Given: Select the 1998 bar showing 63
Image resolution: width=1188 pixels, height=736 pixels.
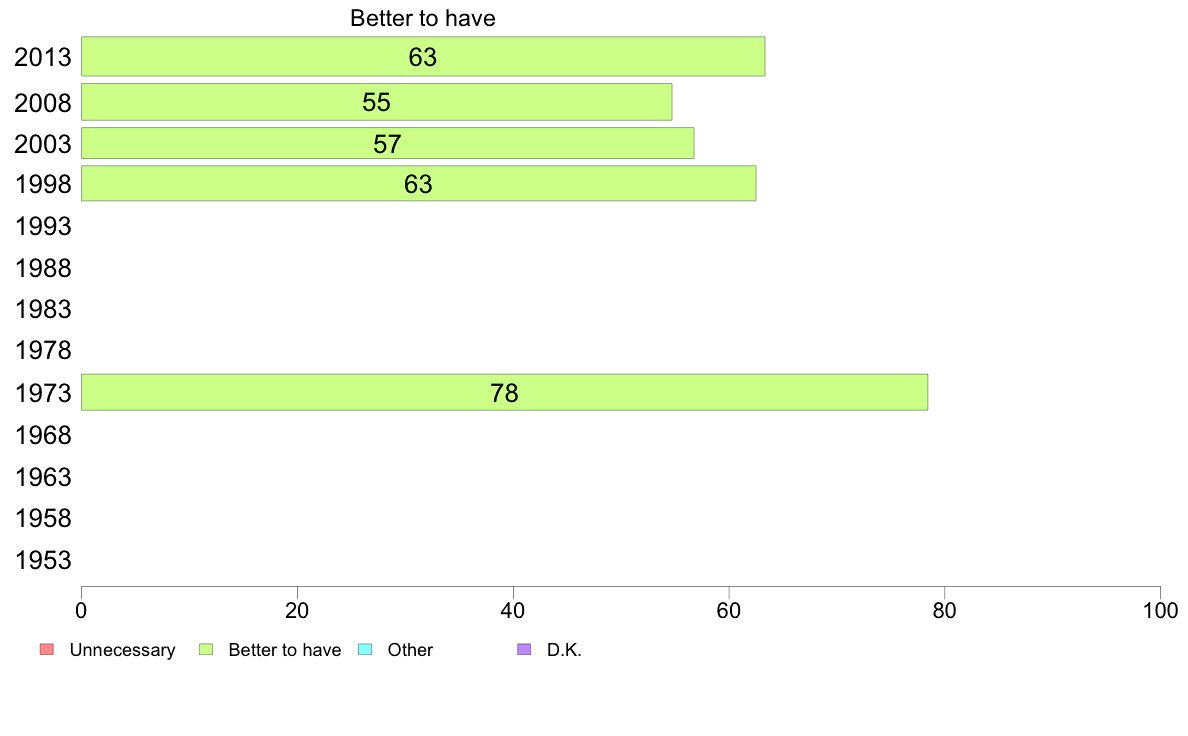Looking at the screenshot, I should click(418, 183).
